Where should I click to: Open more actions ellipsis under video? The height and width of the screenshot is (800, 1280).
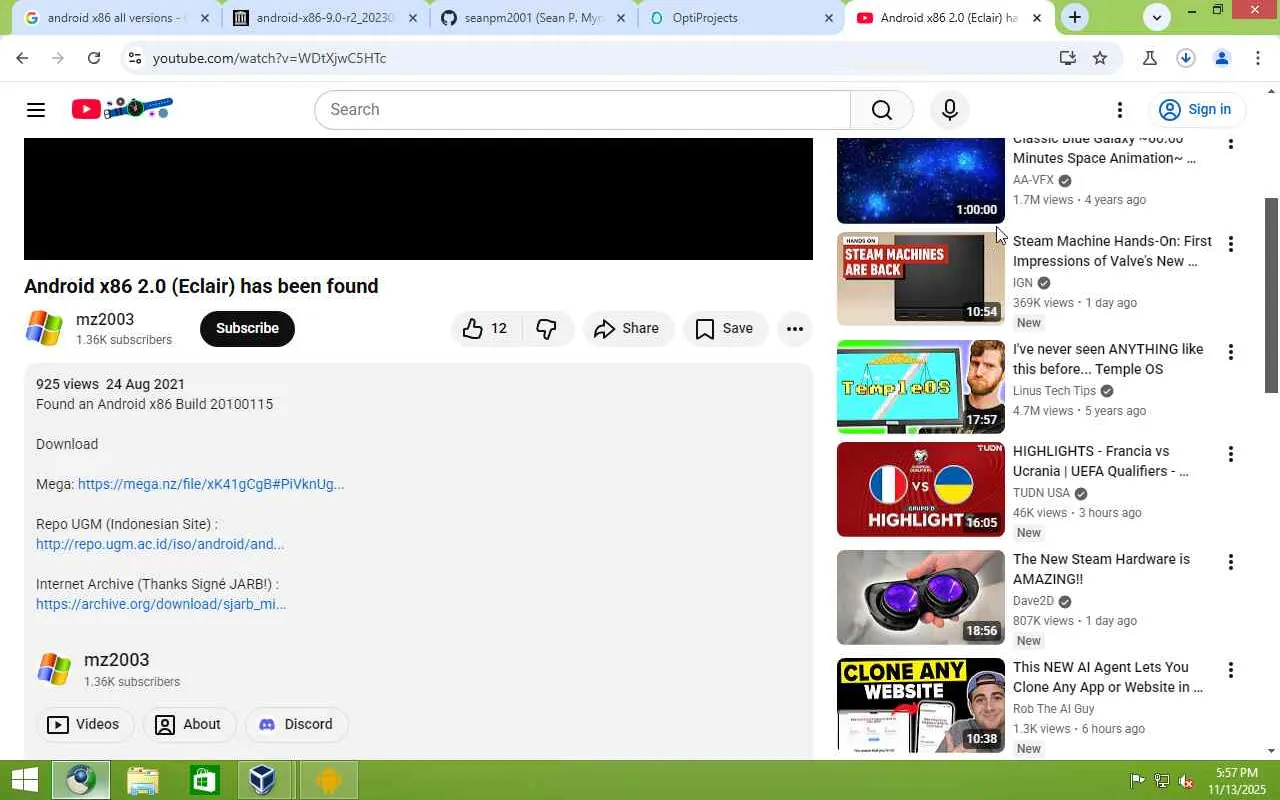click(795, 328)
